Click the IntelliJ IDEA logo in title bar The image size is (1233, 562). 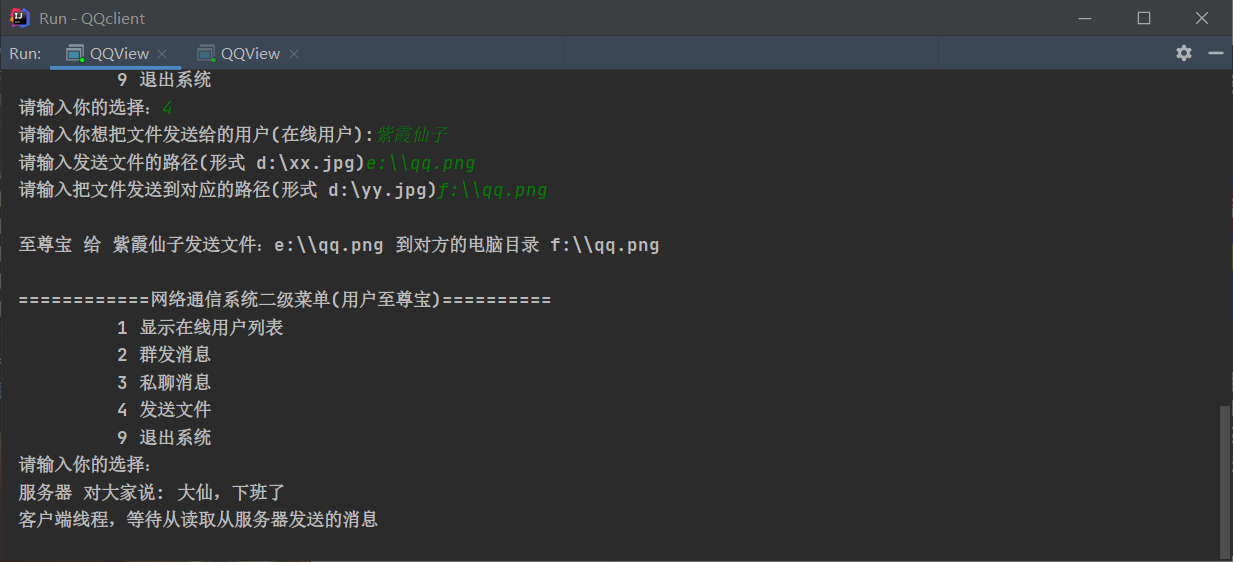point(19,18)
